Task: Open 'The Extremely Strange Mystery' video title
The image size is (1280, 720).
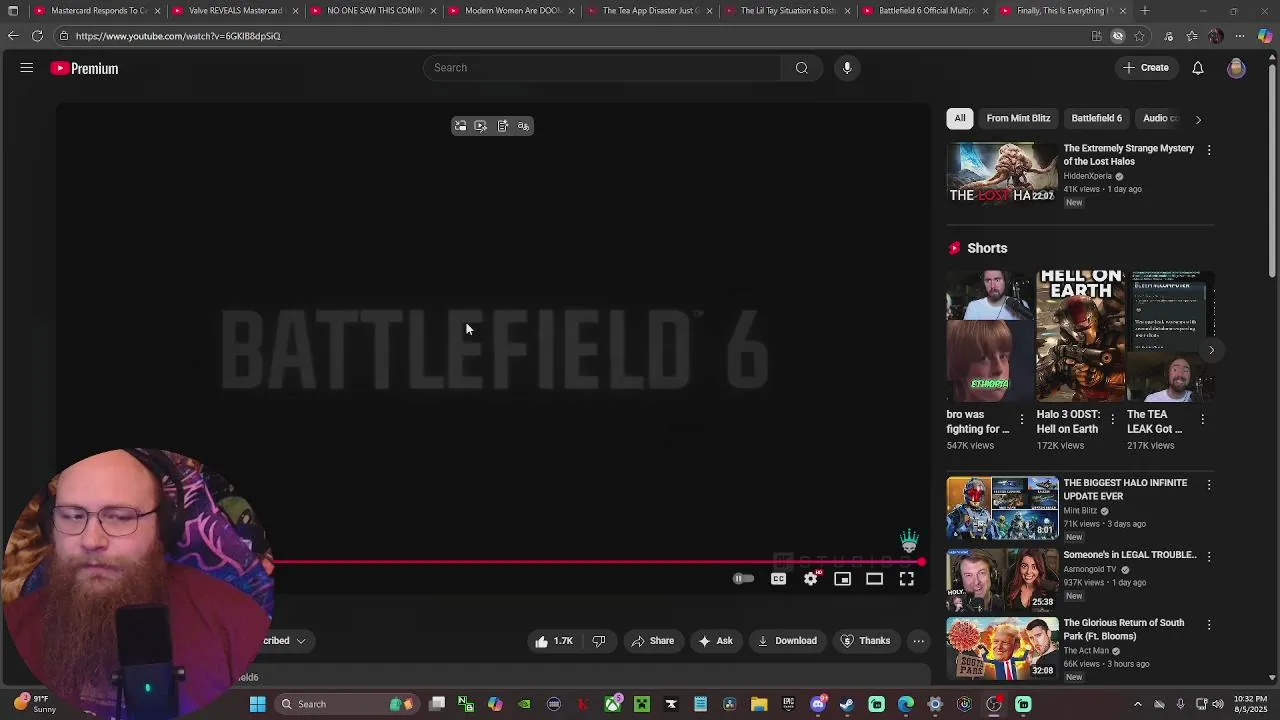Action: coord(1128,155)
